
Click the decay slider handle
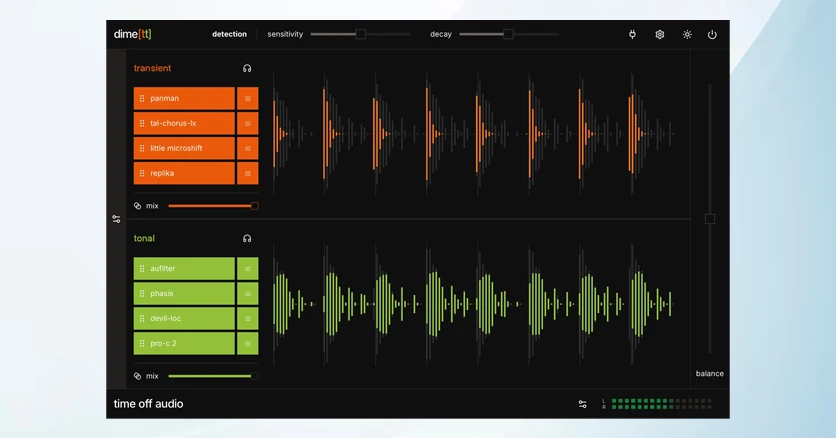[x=509, y=34]
